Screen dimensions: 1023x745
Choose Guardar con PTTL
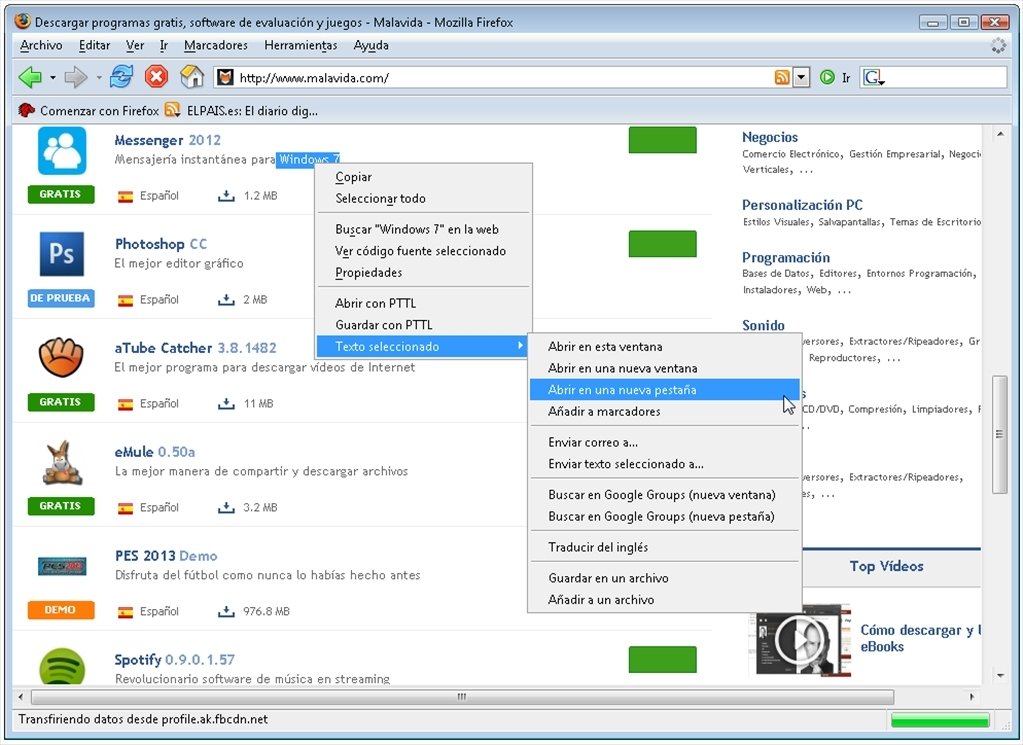tap(424, 324)
